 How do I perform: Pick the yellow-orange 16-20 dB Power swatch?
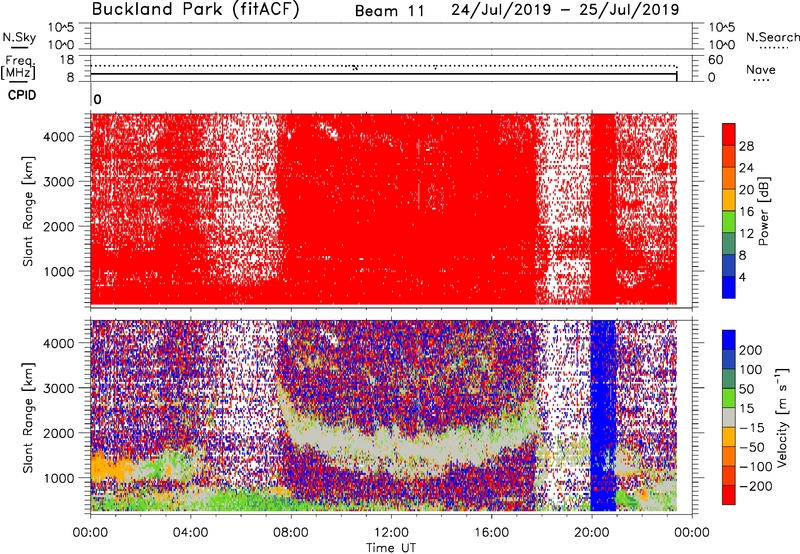(x=729, y=199)
